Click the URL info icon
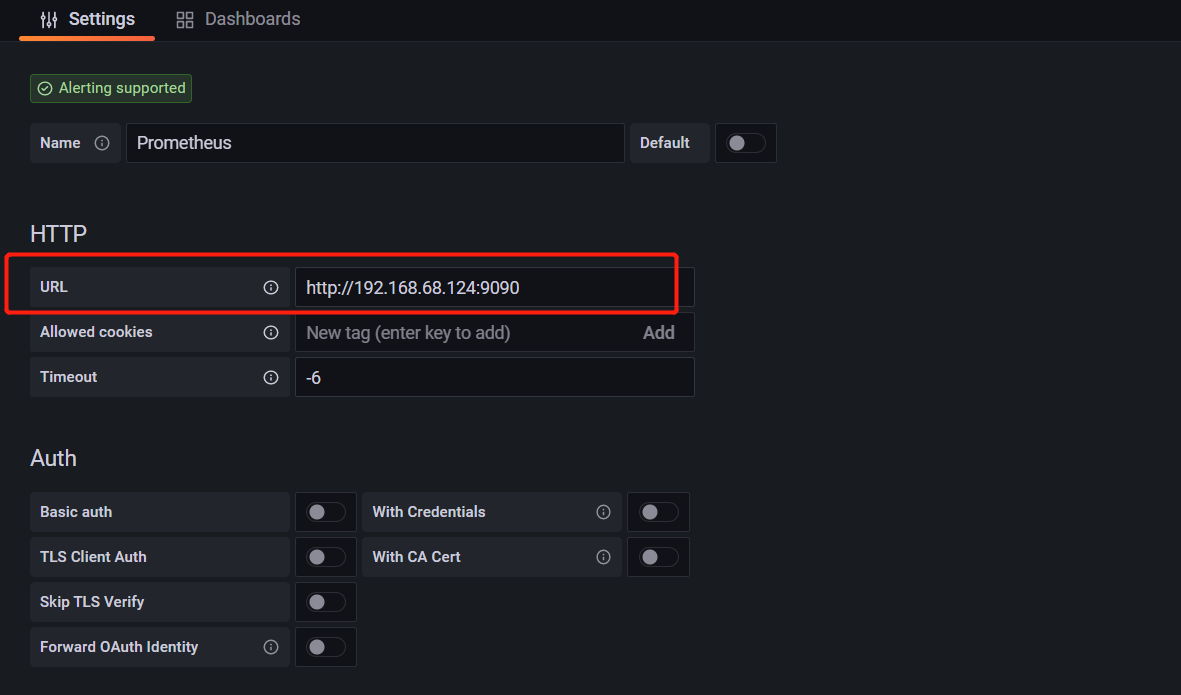The height and width of the screenshot is (695, 1181). (x=271, y=286)
